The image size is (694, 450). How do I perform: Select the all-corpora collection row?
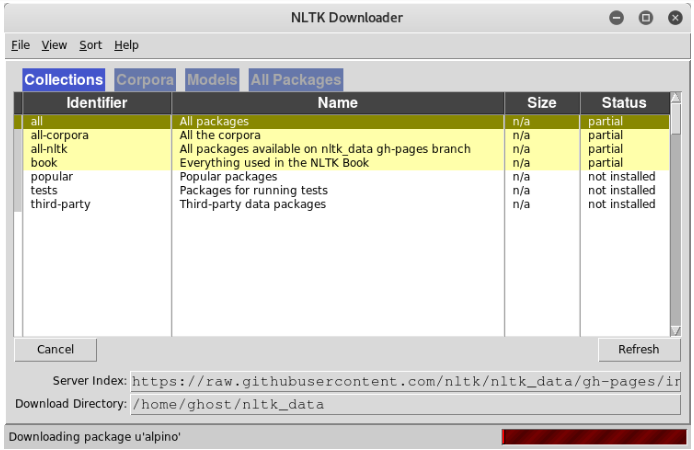tap(342, 135)
